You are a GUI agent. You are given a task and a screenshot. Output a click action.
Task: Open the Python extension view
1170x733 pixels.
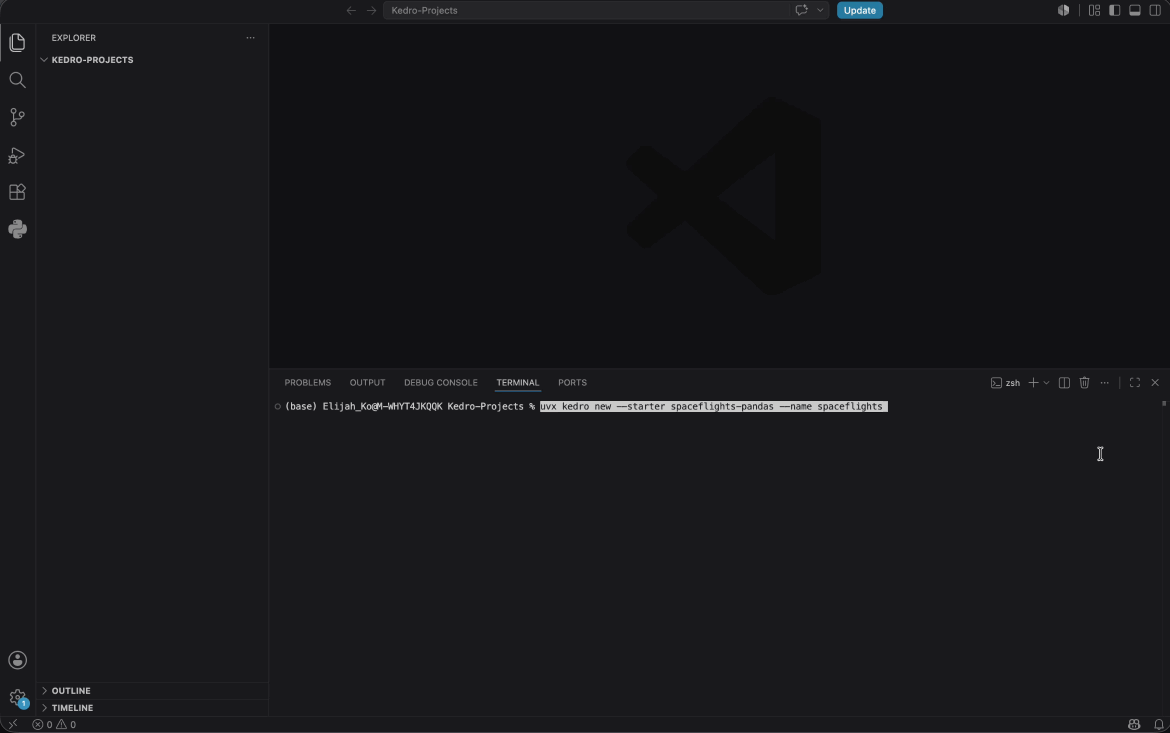[x=17, y=229]
